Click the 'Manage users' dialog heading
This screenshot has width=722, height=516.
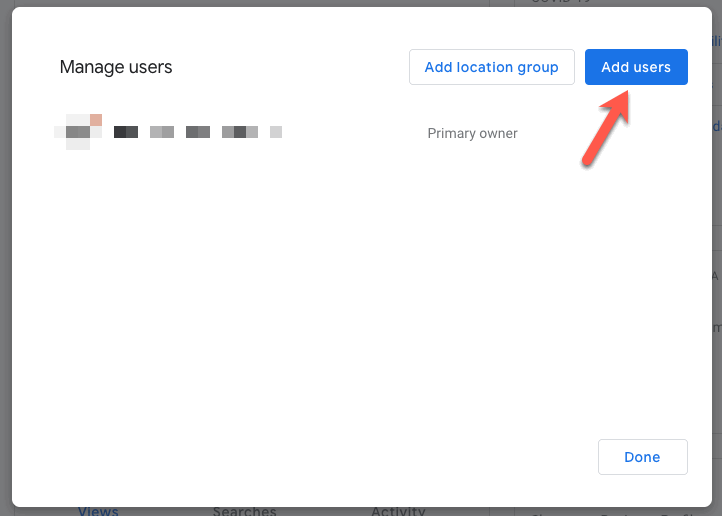click(x=116, y=67)
